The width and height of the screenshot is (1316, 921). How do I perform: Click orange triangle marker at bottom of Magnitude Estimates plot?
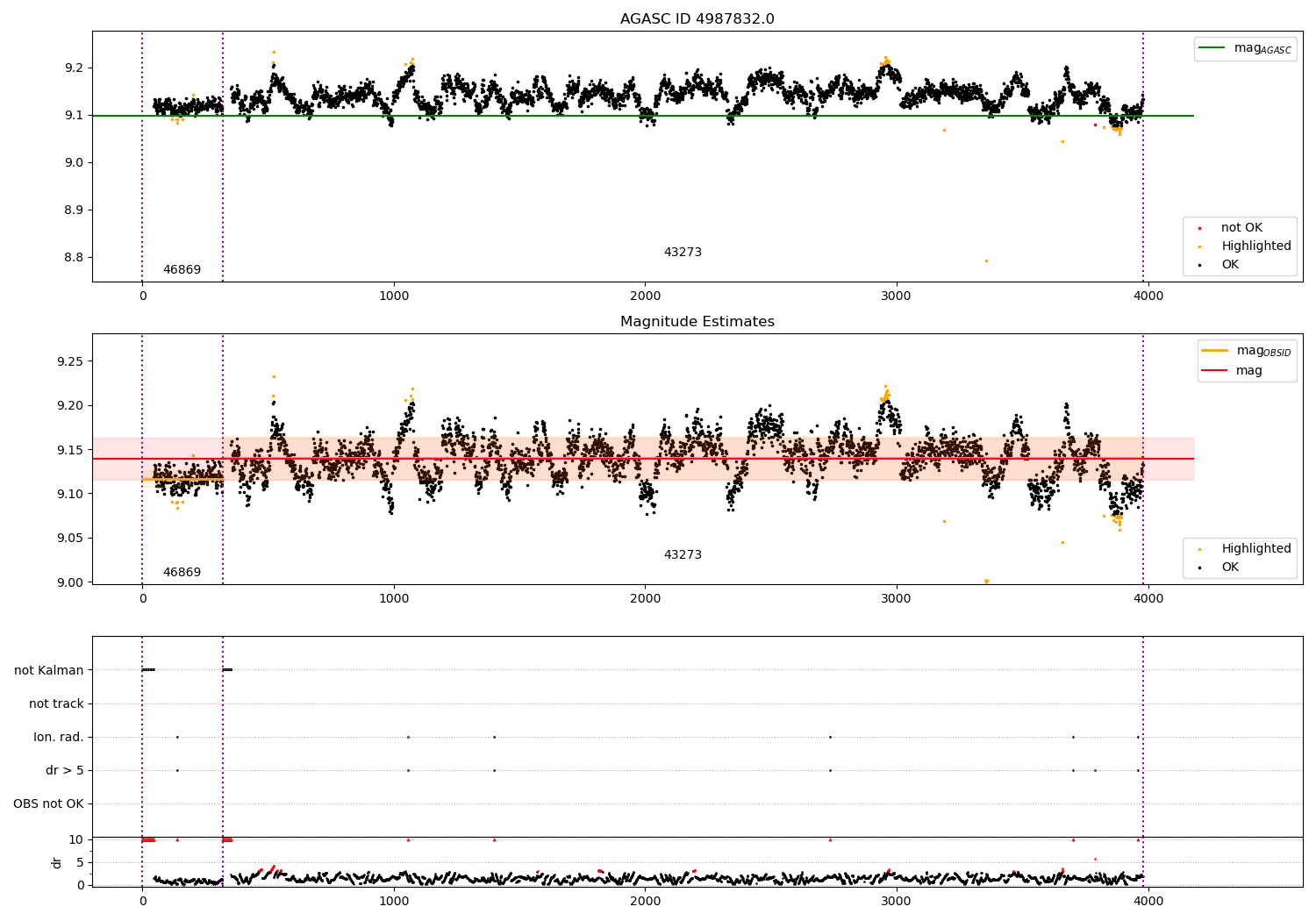point(986,581)
